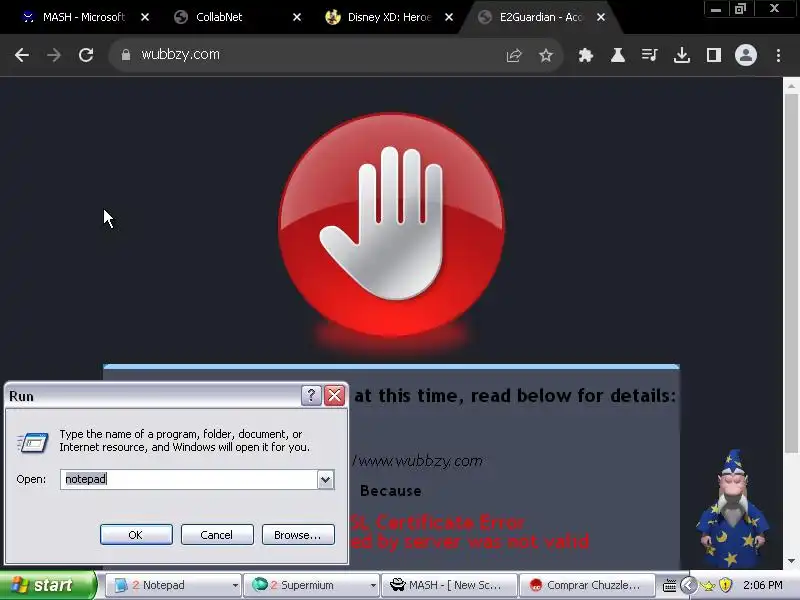This screenshot has width=800, height=600.
Task: Click the security shield tray icon
Action: click(x=725, y=585)
